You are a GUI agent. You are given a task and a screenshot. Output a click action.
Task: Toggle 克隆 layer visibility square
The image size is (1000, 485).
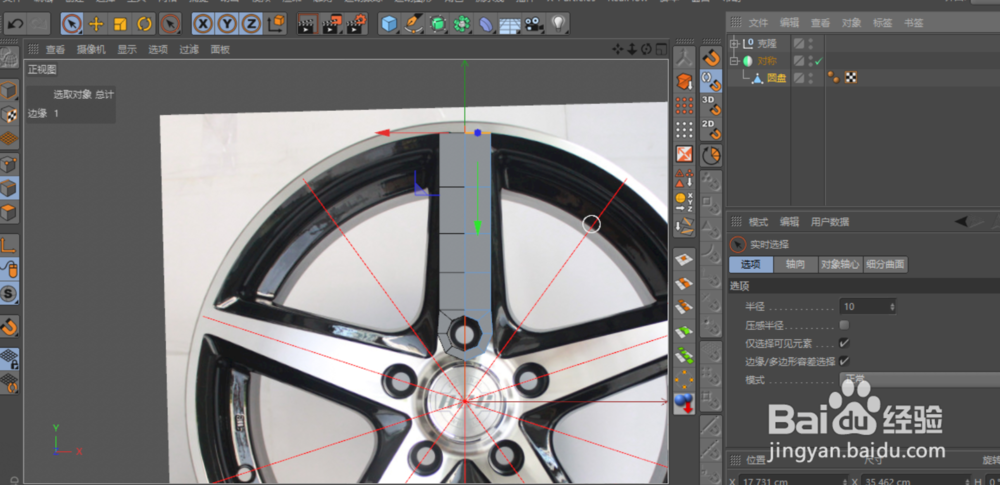click(x=798, y=43)
